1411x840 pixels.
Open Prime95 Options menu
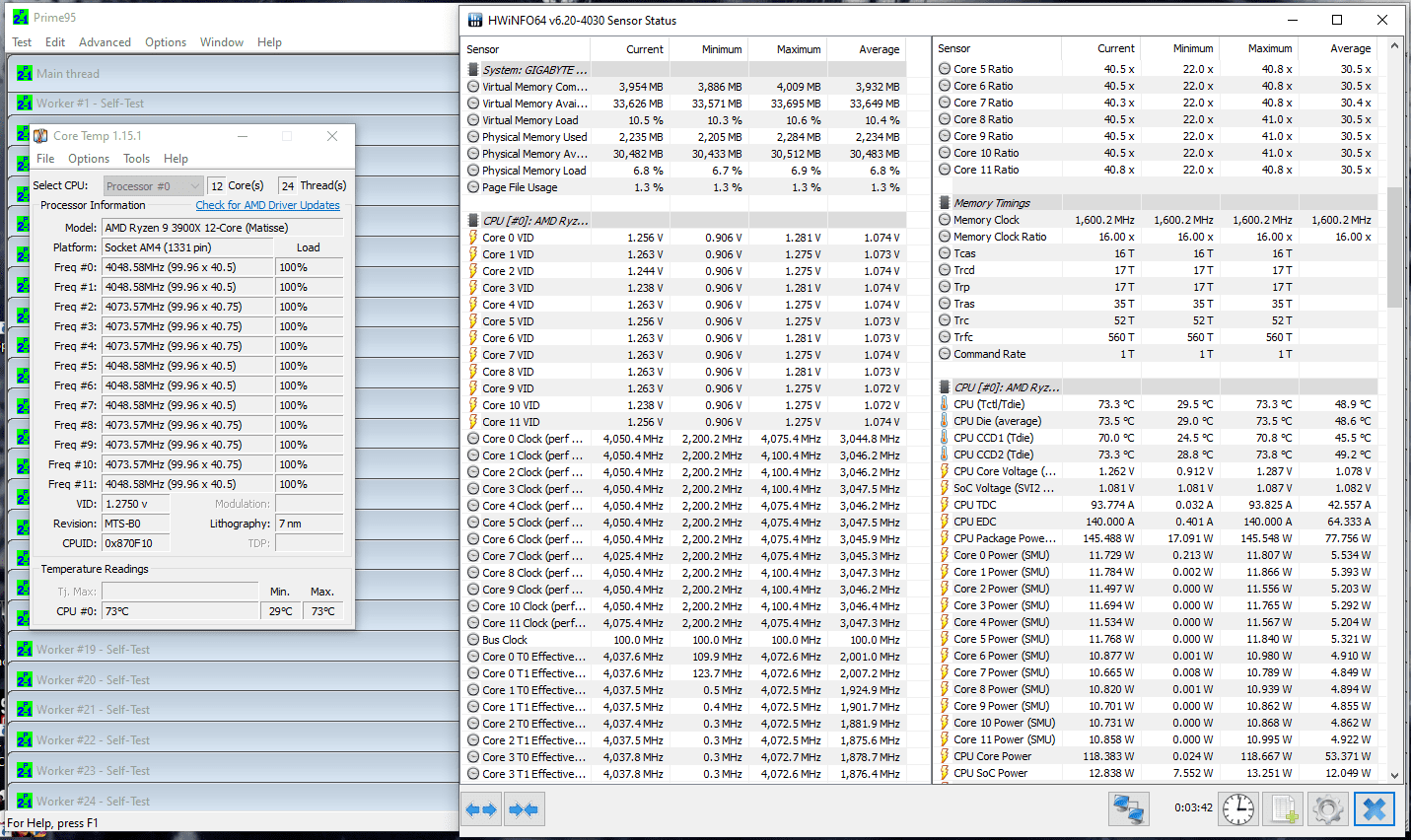(166, 42)
